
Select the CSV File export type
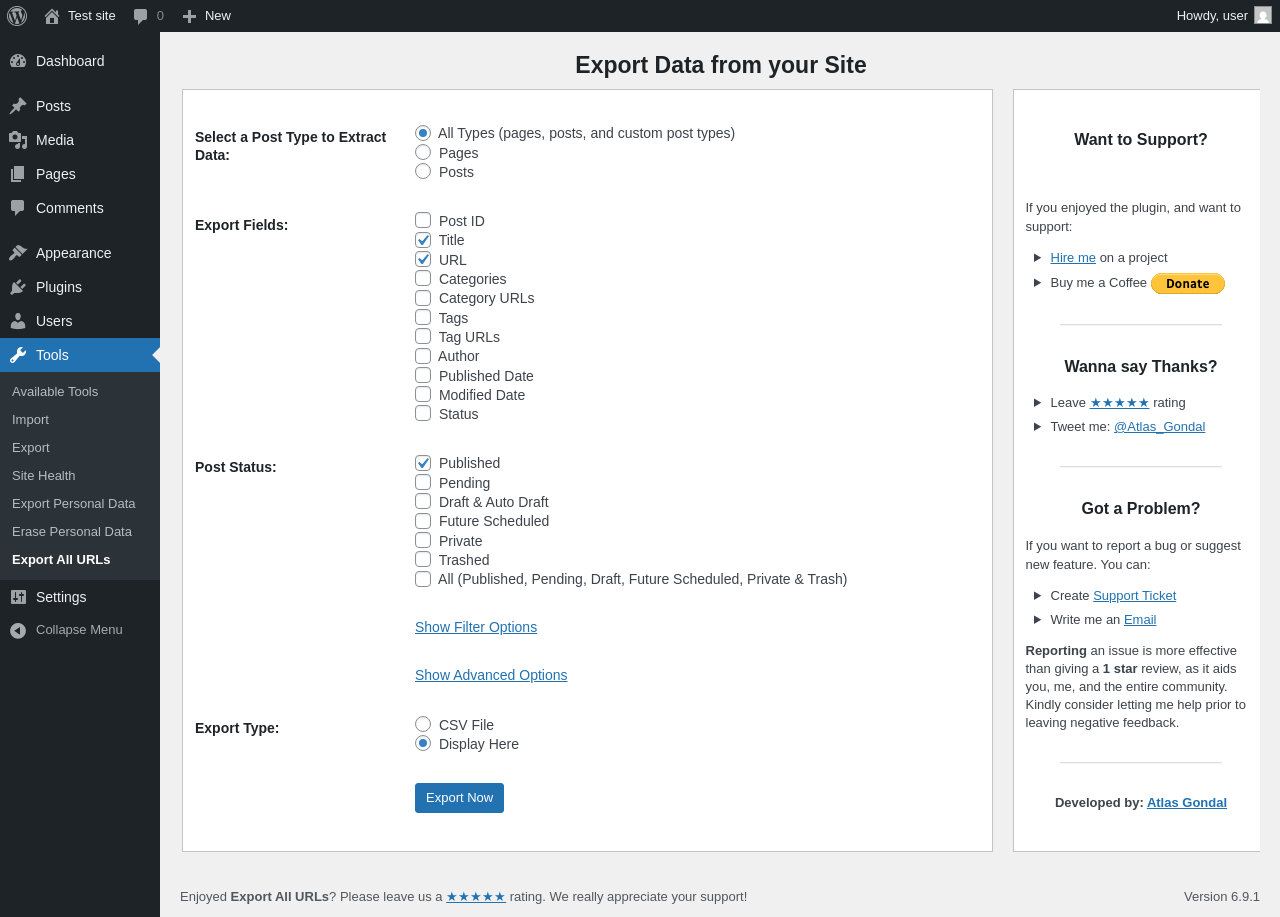tap(423, 725)
